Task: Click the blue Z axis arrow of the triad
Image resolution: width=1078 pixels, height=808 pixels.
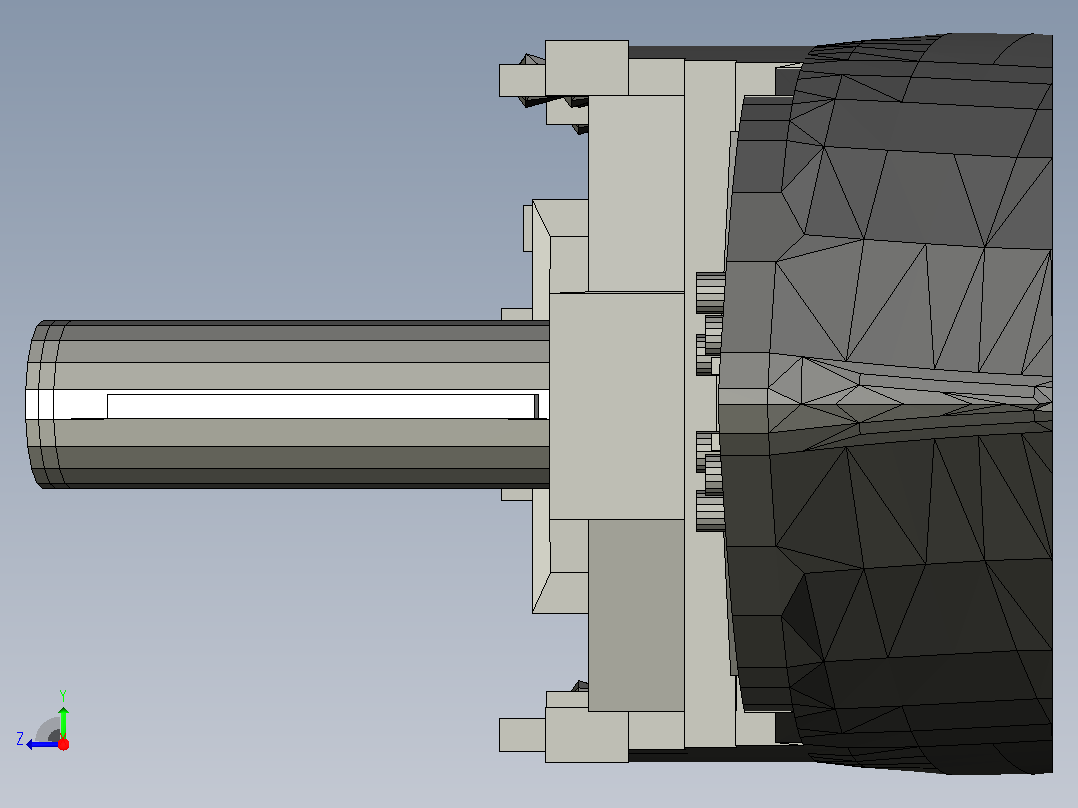Action: [x=42, y=744]
